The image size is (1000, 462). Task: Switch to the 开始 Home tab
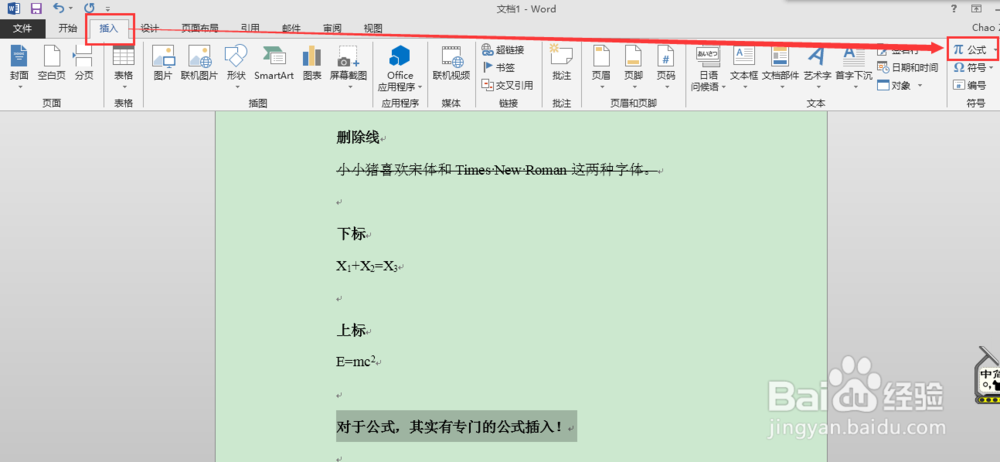tap(68, 28)
